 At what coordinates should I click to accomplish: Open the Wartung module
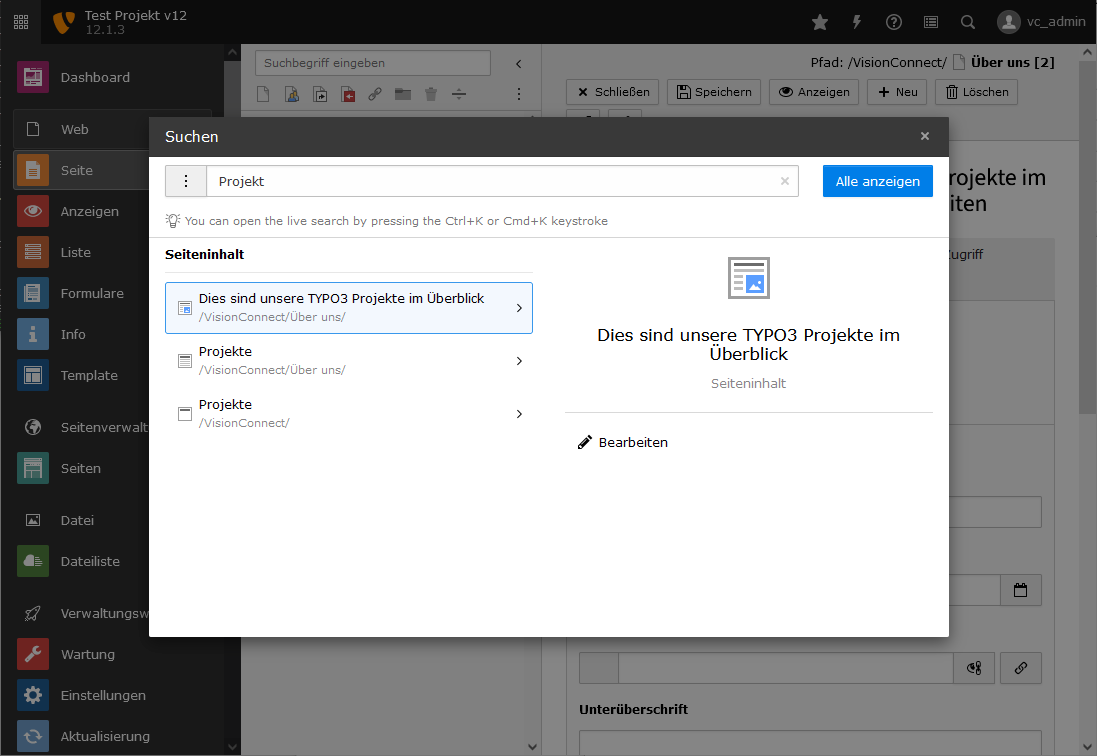point(80,655)
